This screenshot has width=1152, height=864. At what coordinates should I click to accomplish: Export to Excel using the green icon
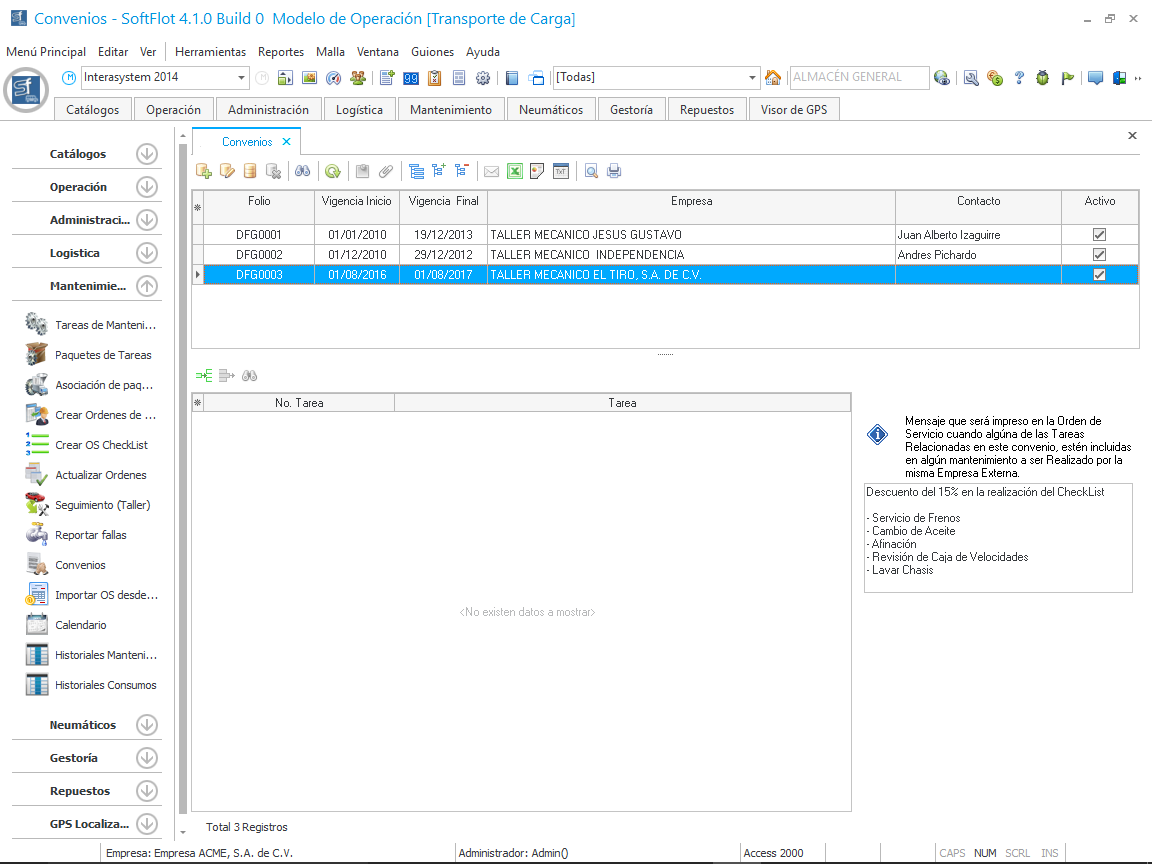(x=514, y=171)
